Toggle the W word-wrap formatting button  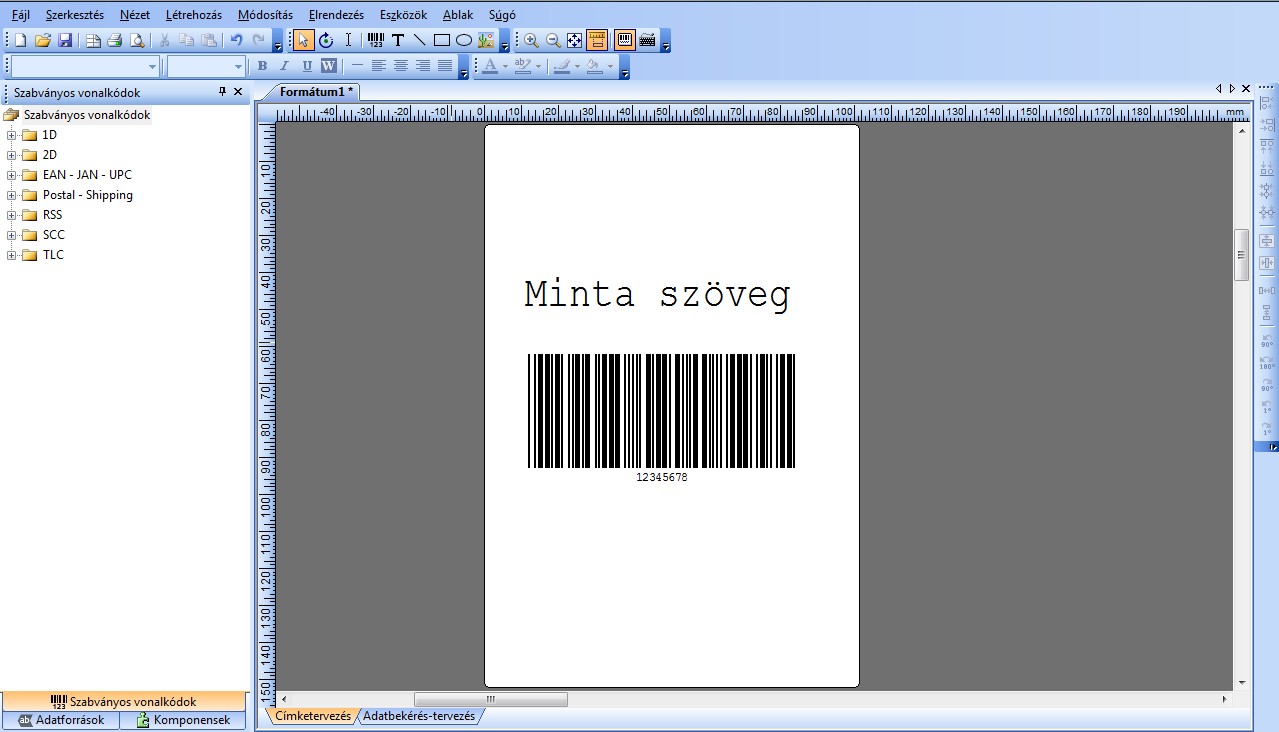328,66
